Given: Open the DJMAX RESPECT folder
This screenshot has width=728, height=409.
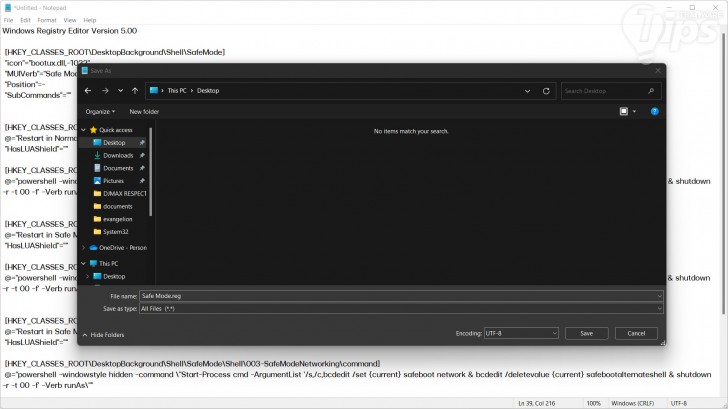Looking at the screenshot, I should [x=124, y=194].
